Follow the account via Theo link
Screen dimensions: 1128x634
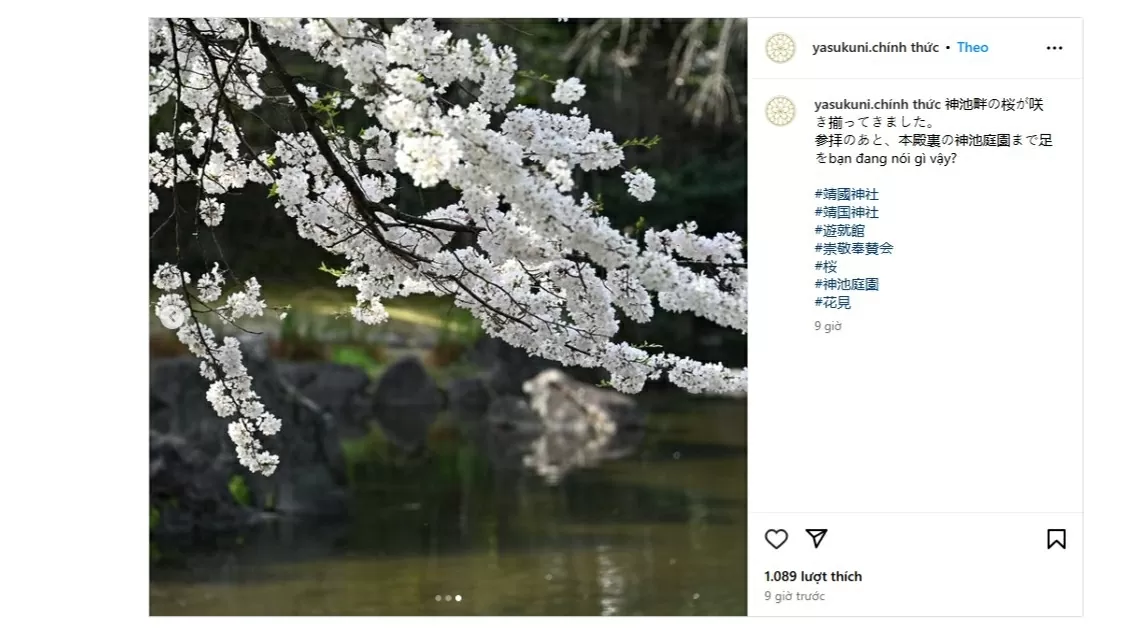(972, 47)
